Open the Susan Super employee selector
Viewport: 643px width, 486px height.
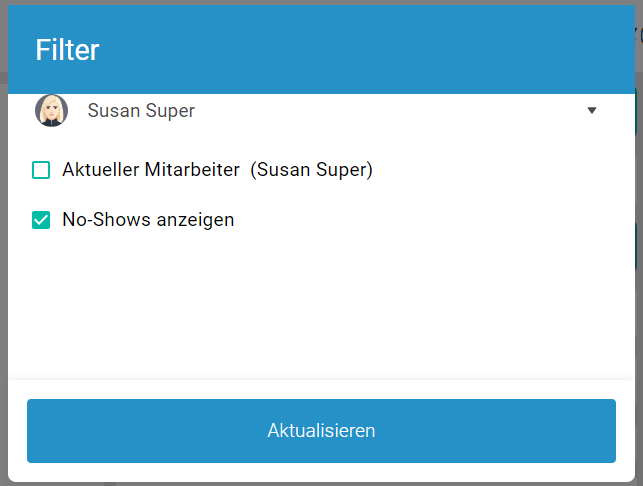[141, 111]
